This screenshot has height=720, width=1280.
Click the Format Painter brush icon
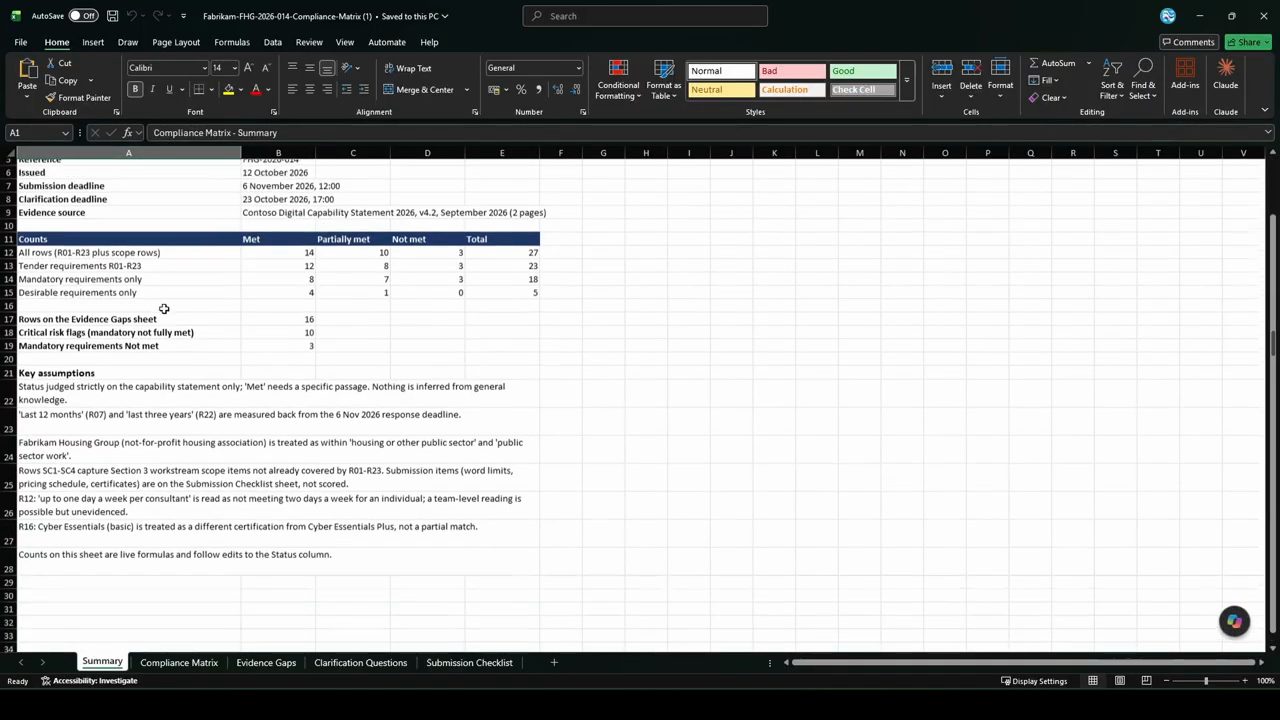tap(51, 98)
